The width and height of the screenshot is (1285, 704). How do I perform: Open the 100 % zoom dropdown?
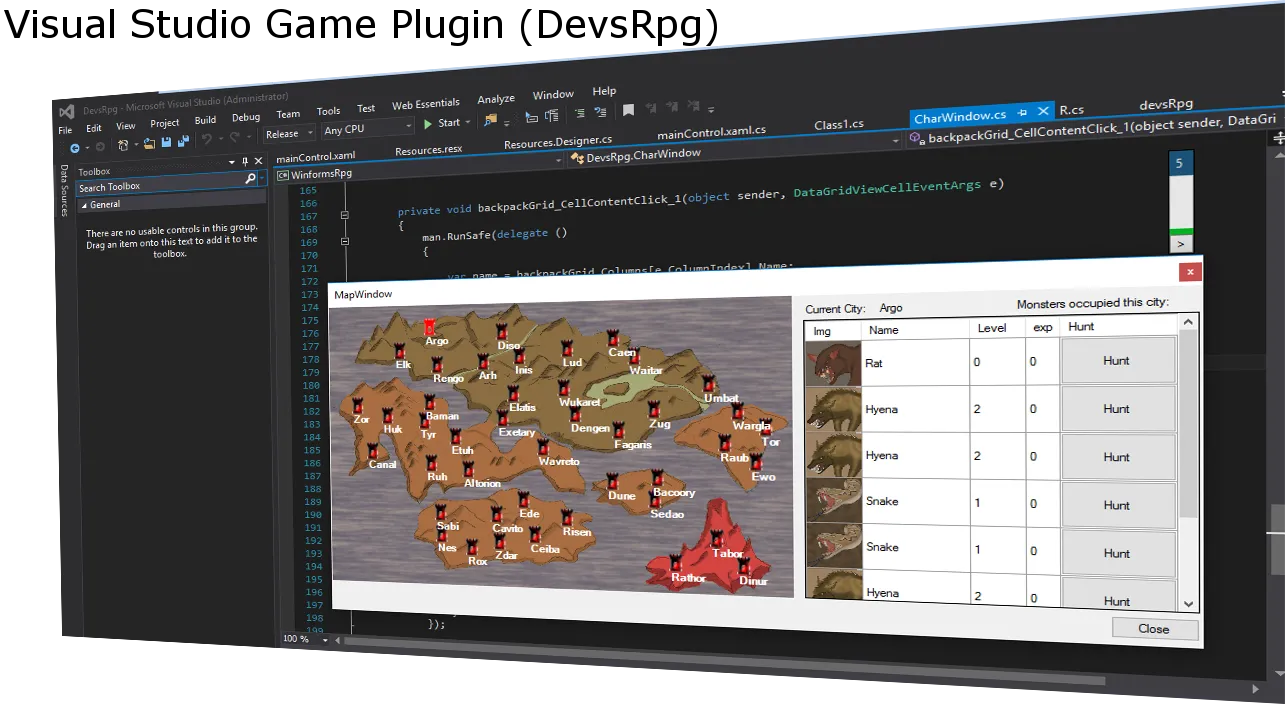click(325, 640)
